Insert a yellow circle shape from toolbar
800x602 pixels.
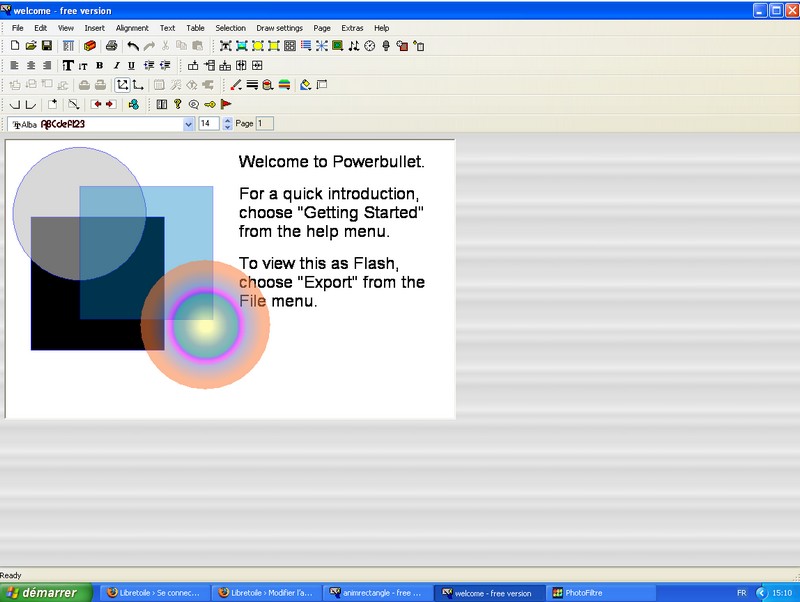point(258,46)
